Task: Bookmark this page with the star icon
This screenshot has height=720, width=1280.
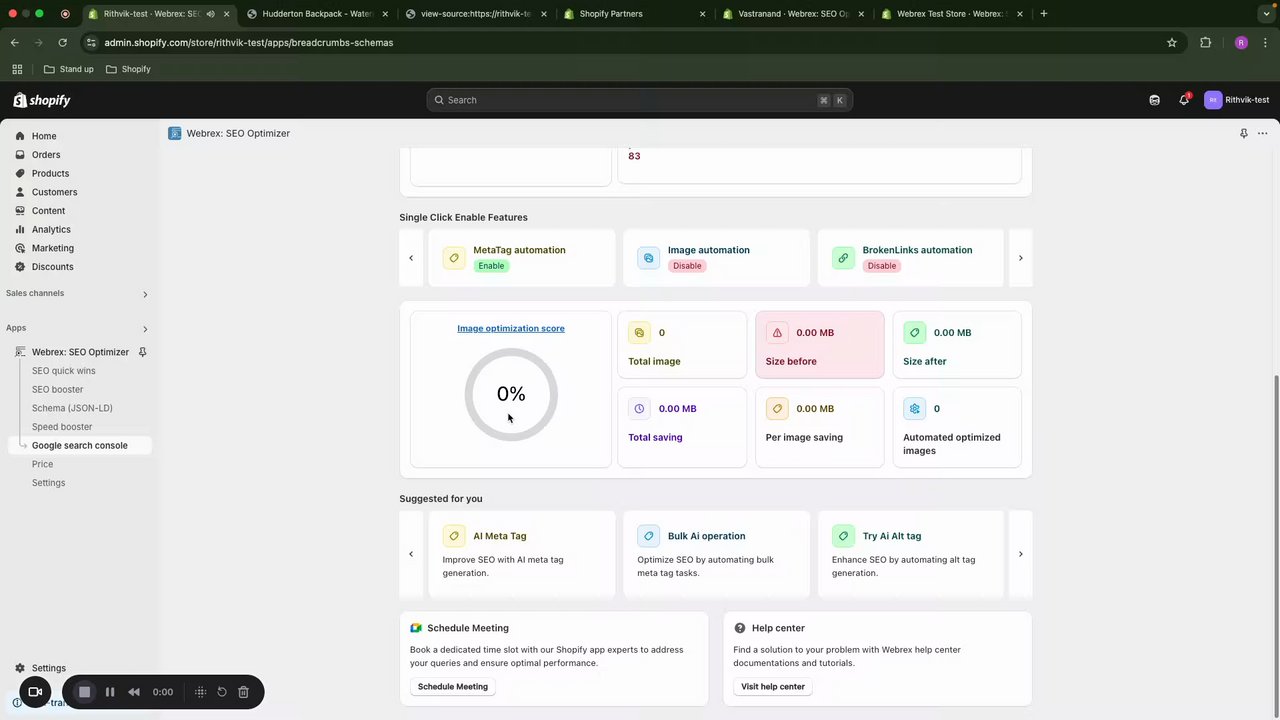Action: (1172, 43)
